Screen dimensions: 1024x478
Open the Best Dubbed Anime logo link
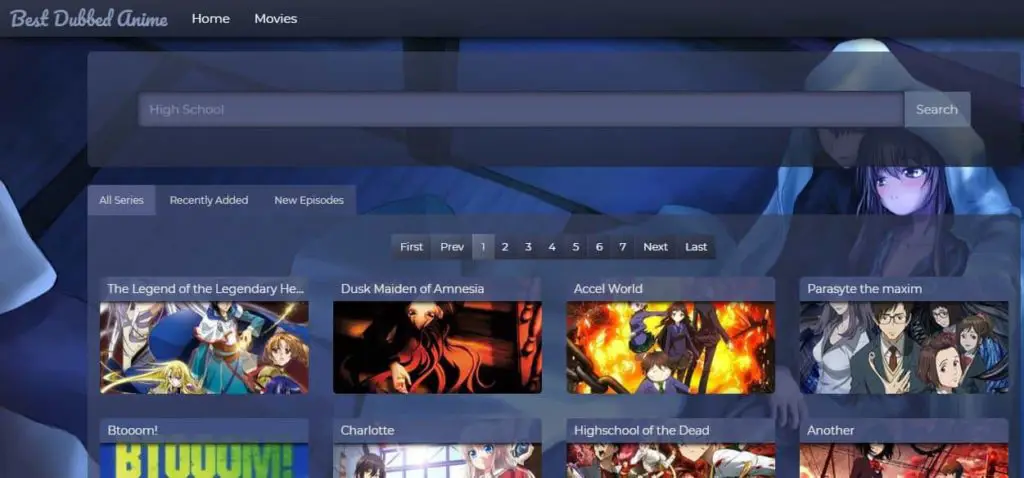pos(89,18)
